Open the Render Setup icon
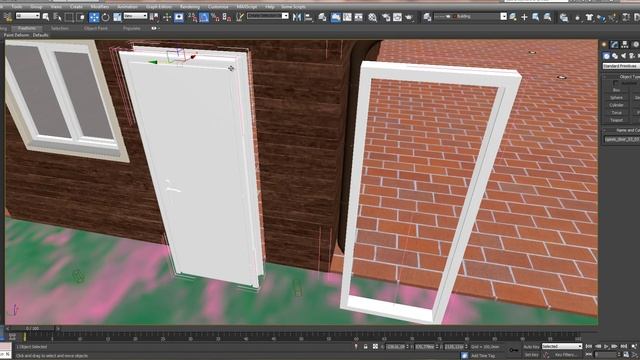The image size is (640, 360). [386, 17]
